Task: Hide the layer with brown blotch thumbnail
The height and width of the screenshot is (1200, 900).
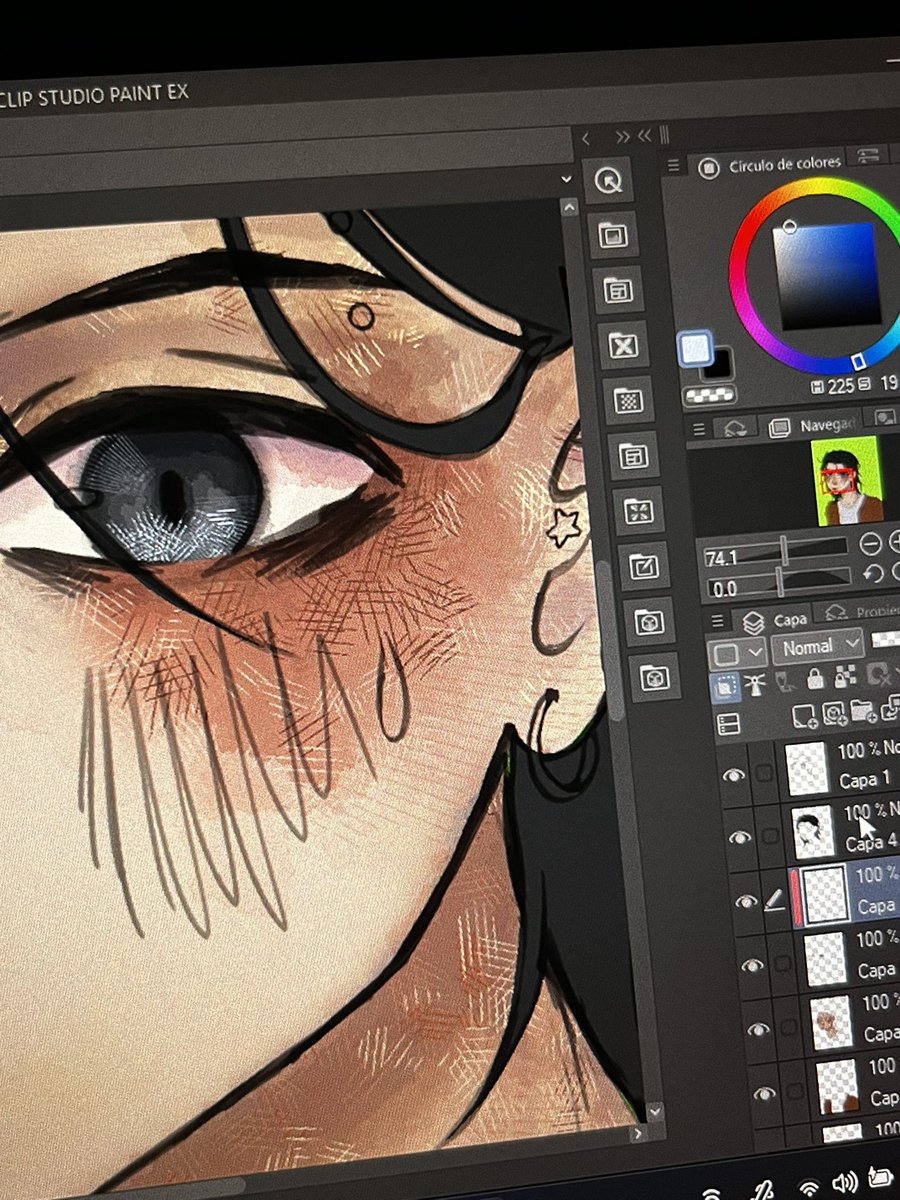Action: 758,1029
